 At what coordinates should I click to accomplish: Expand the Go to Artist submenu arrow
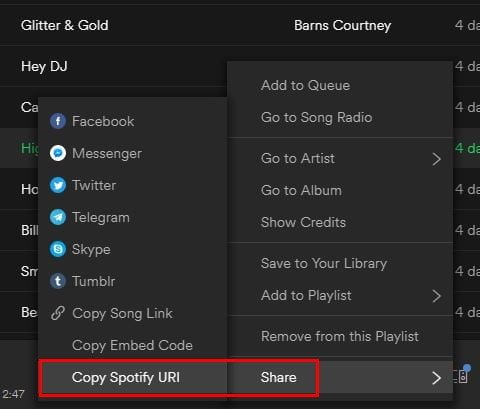click(436, 159)
